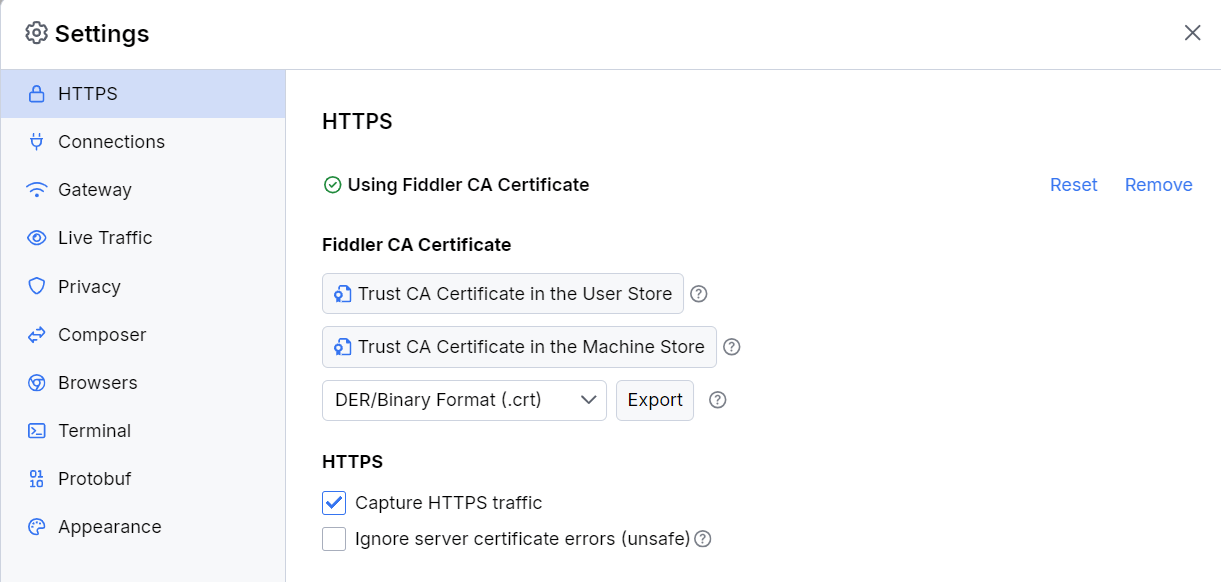Viewport: 1221px width, 582px height.
Task: Click the Settings gear icon in the header
Action: 37,33
